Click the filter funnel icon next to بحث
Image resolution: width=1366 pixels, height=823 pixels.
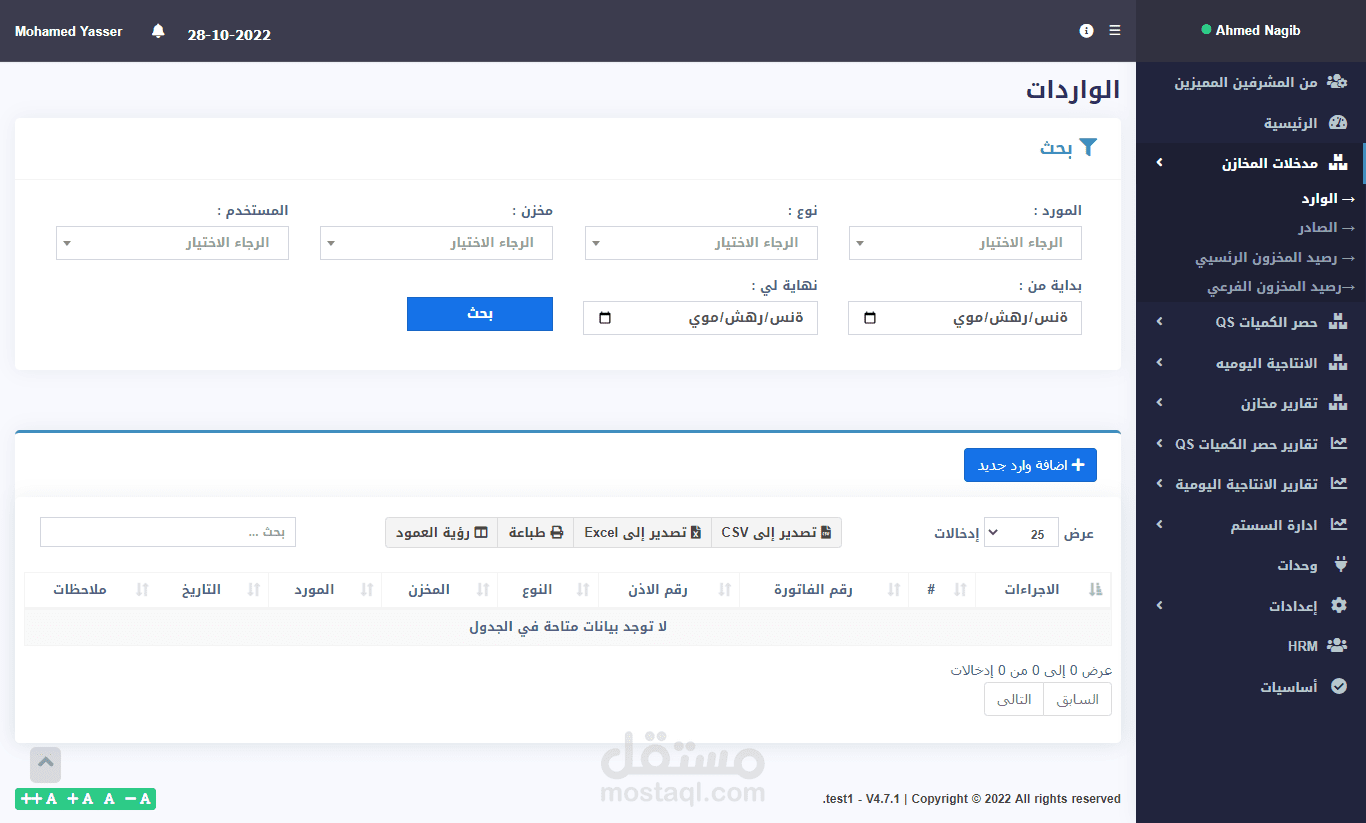pyautogui.click(x=1088, y=148)
